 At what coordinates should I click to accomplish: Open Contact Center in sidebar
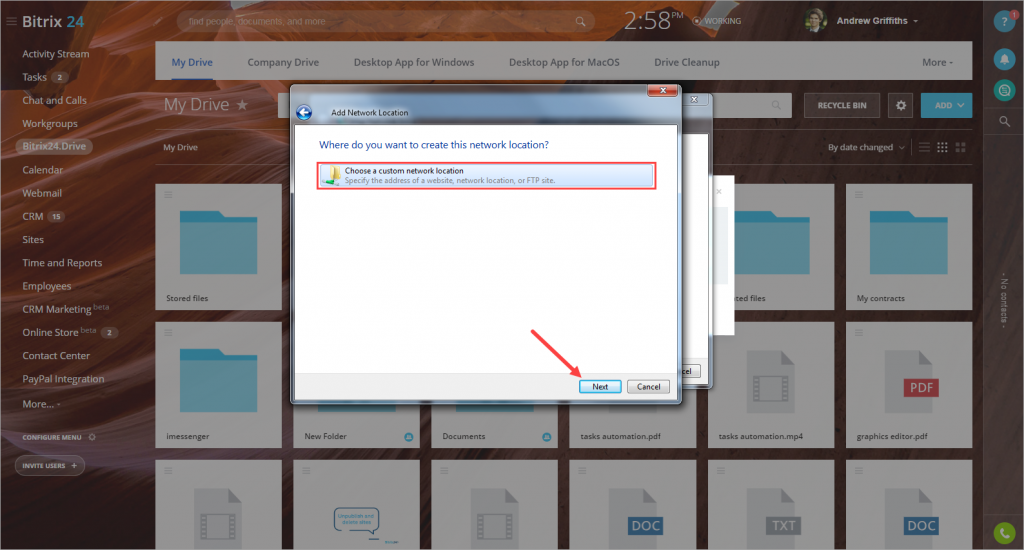[56, 356]
